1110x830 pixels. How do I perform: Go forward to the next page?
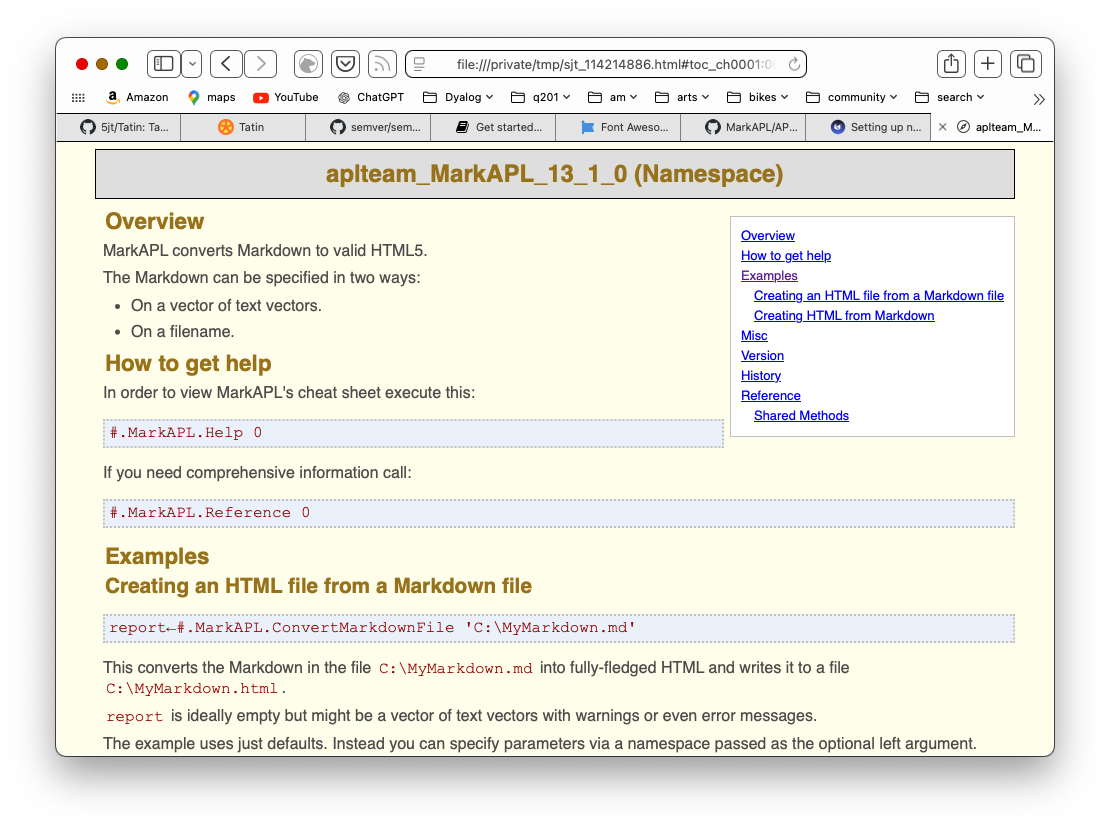pyautogui.click(x=261, y=64)
